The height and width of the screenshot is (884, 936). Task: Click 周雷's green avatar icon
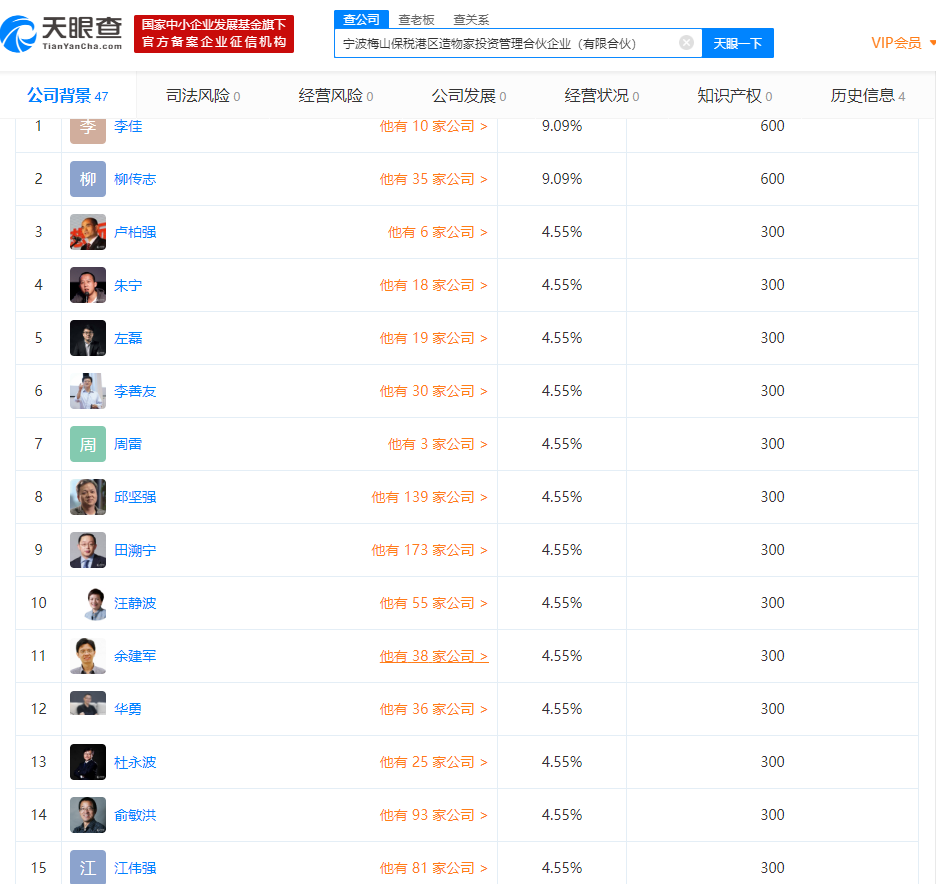88,444
